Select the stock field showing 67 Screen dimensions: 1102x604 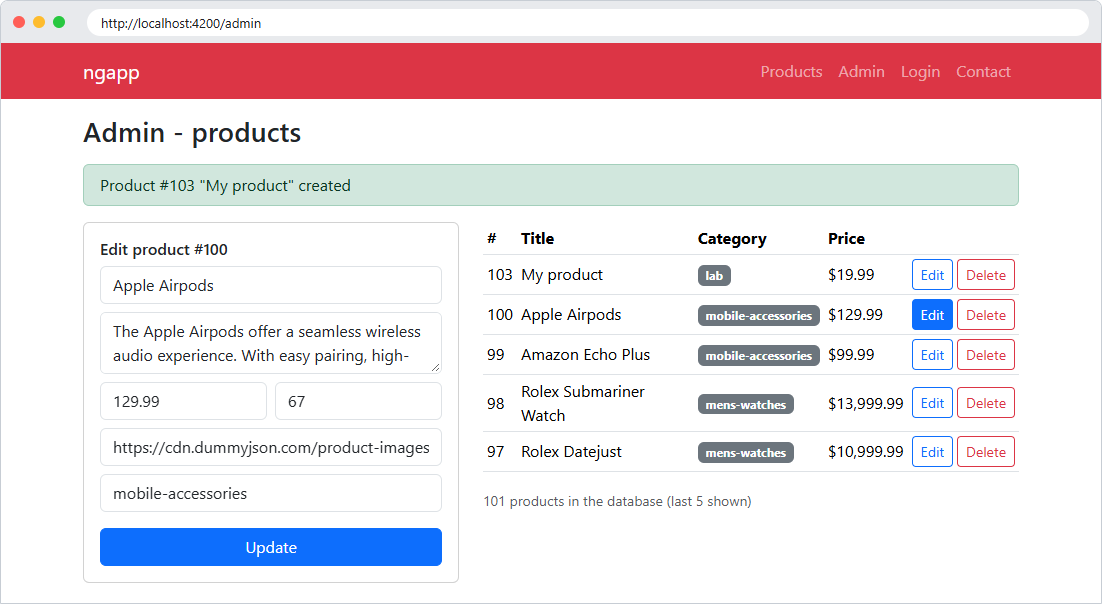point(358,401)
